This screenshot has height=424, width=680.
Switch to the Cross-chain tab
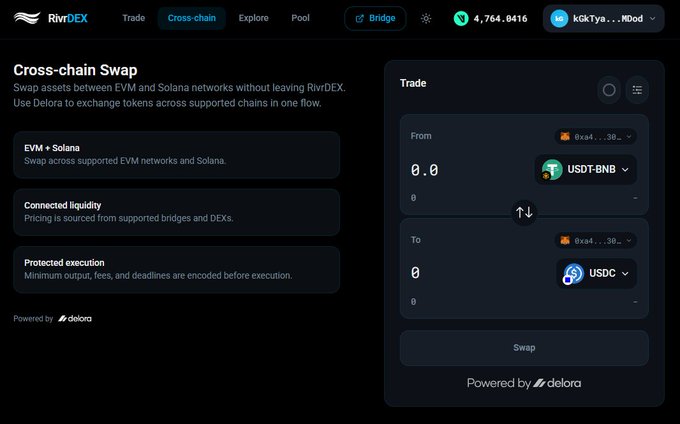tap(192, 18)
